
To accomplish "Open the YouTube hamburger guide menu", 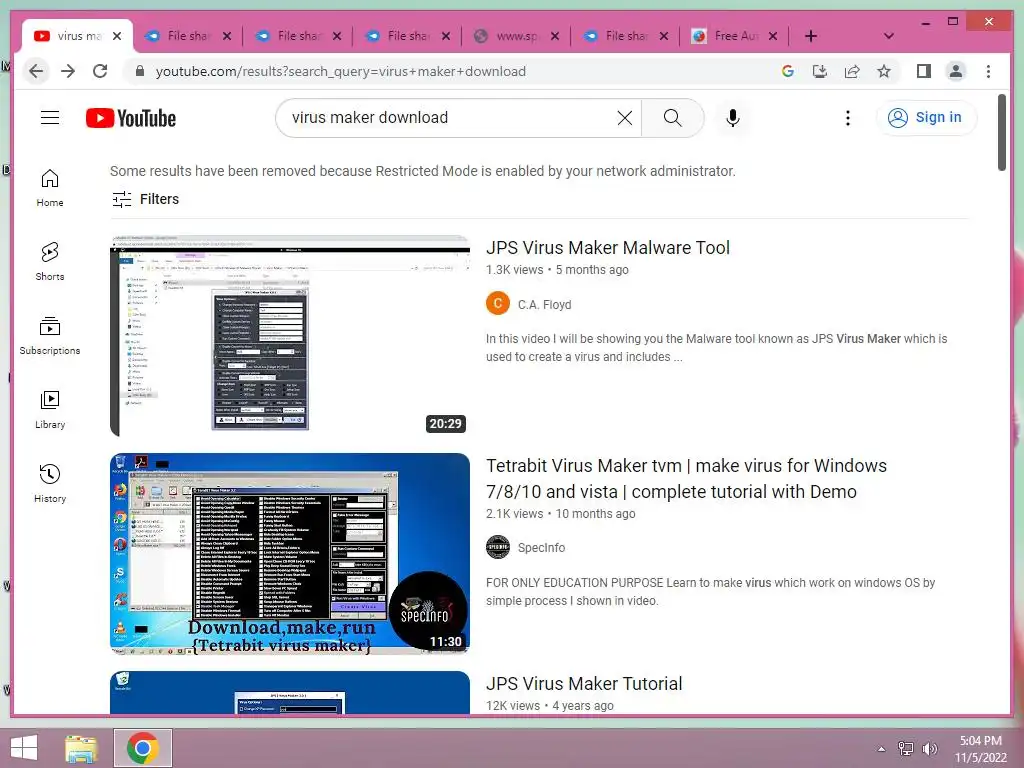I will (x=50, y=118).
